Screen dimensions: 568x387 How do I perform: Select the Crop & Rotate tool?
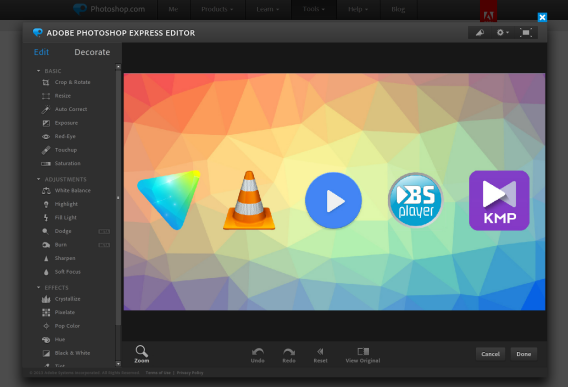(66, 82)
